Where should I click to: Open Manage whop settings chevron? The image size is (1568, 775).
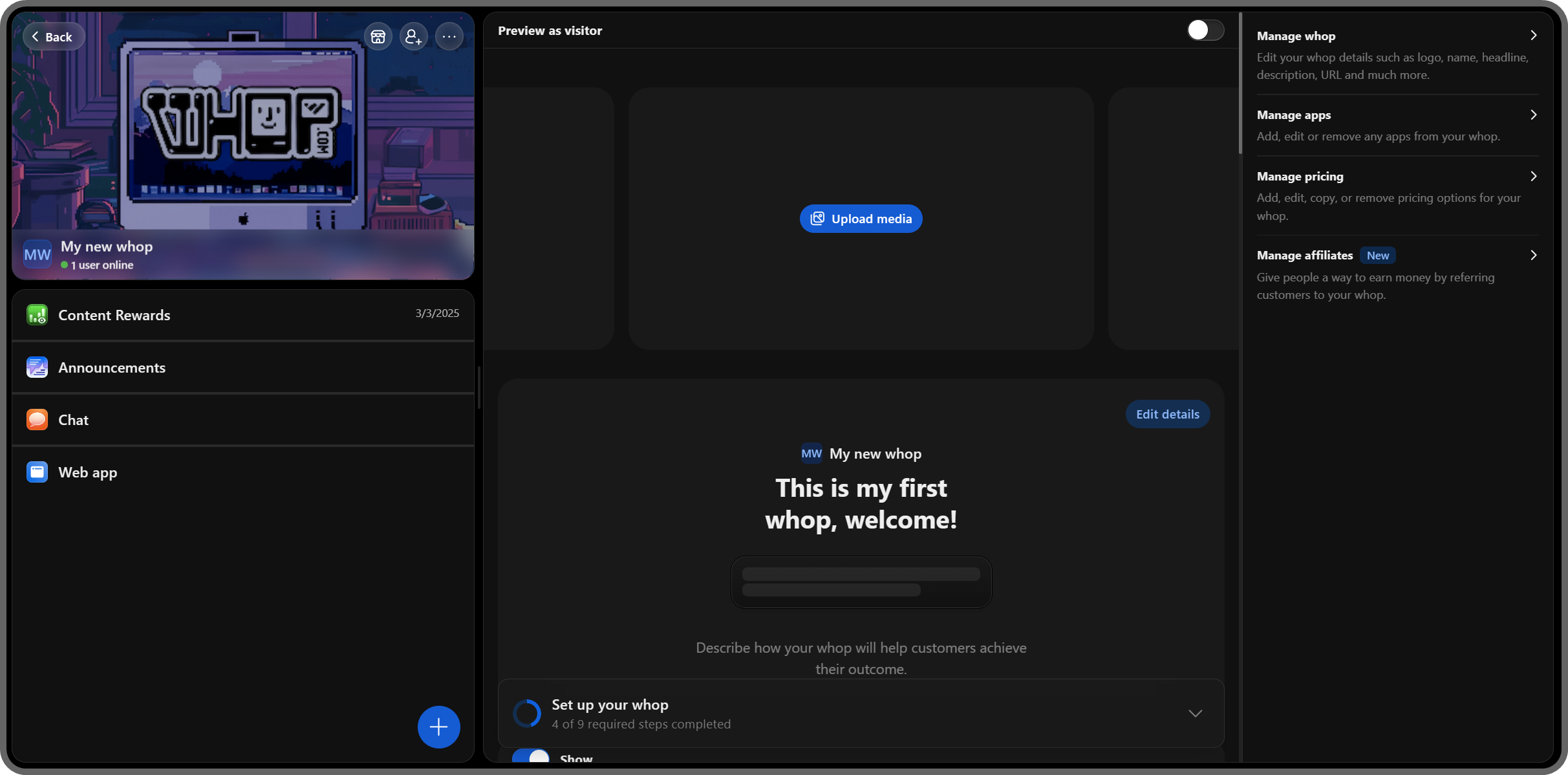1533,36
